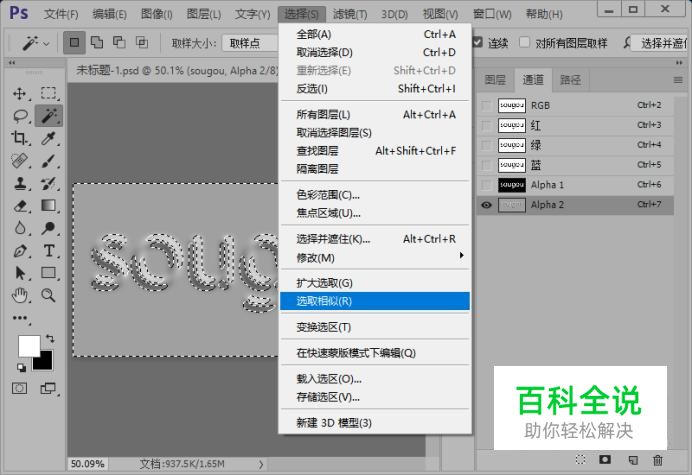Viewport: 692px width, 475px height.
Task: Switch to the 图层 panel tab
Action: point(495,80)
